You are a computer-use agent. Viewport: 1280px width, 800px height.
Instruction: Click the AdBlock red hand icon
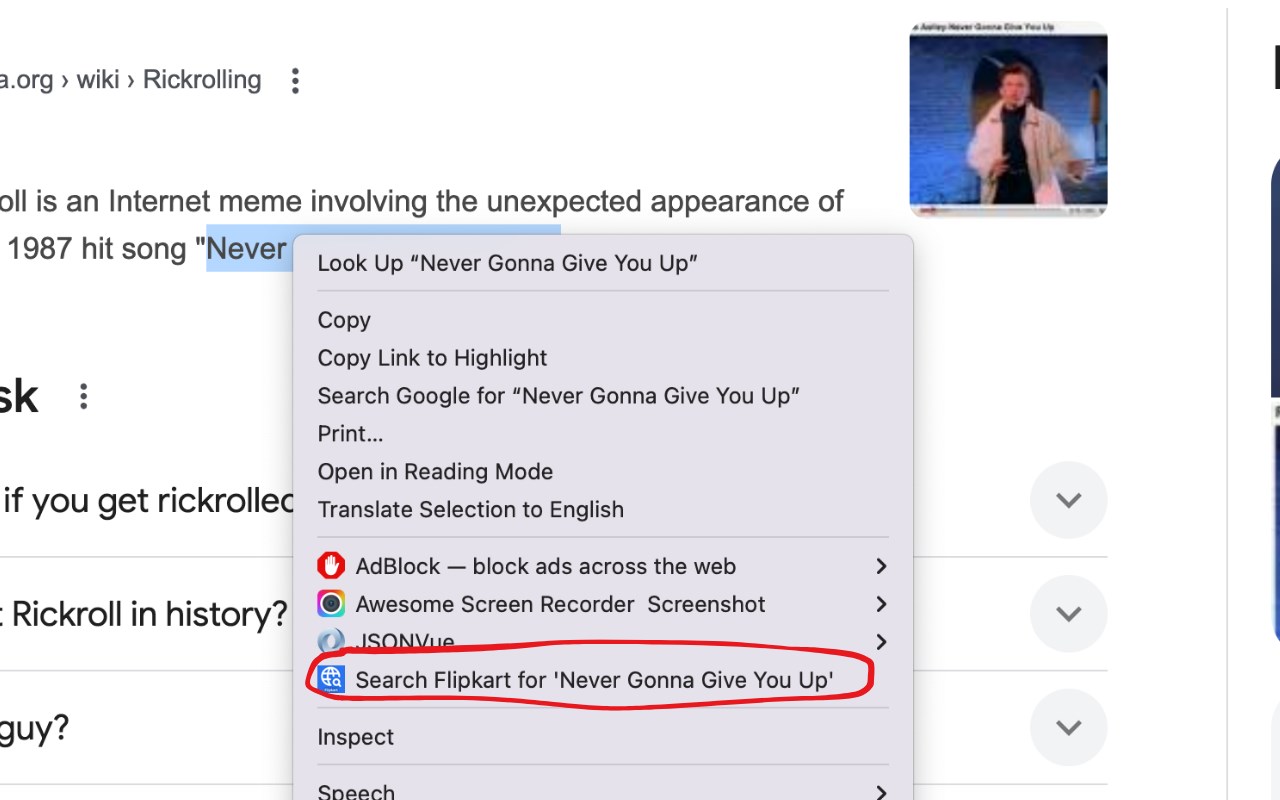[x=331, y=566]
